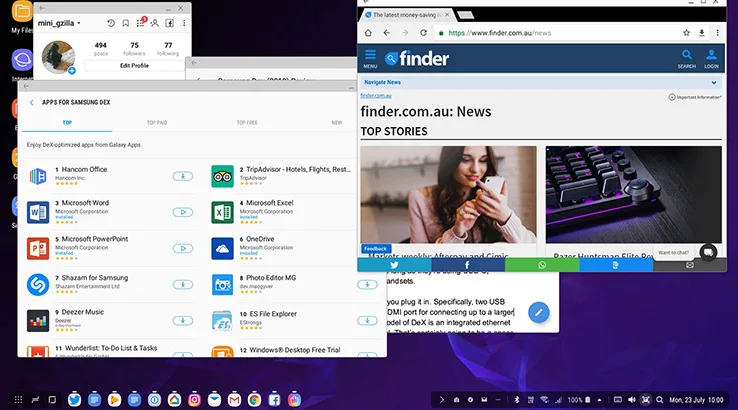Screen dimensions: 738x410
Task: Switch to the TOP FREE tab
Action: tap(247, 122)
